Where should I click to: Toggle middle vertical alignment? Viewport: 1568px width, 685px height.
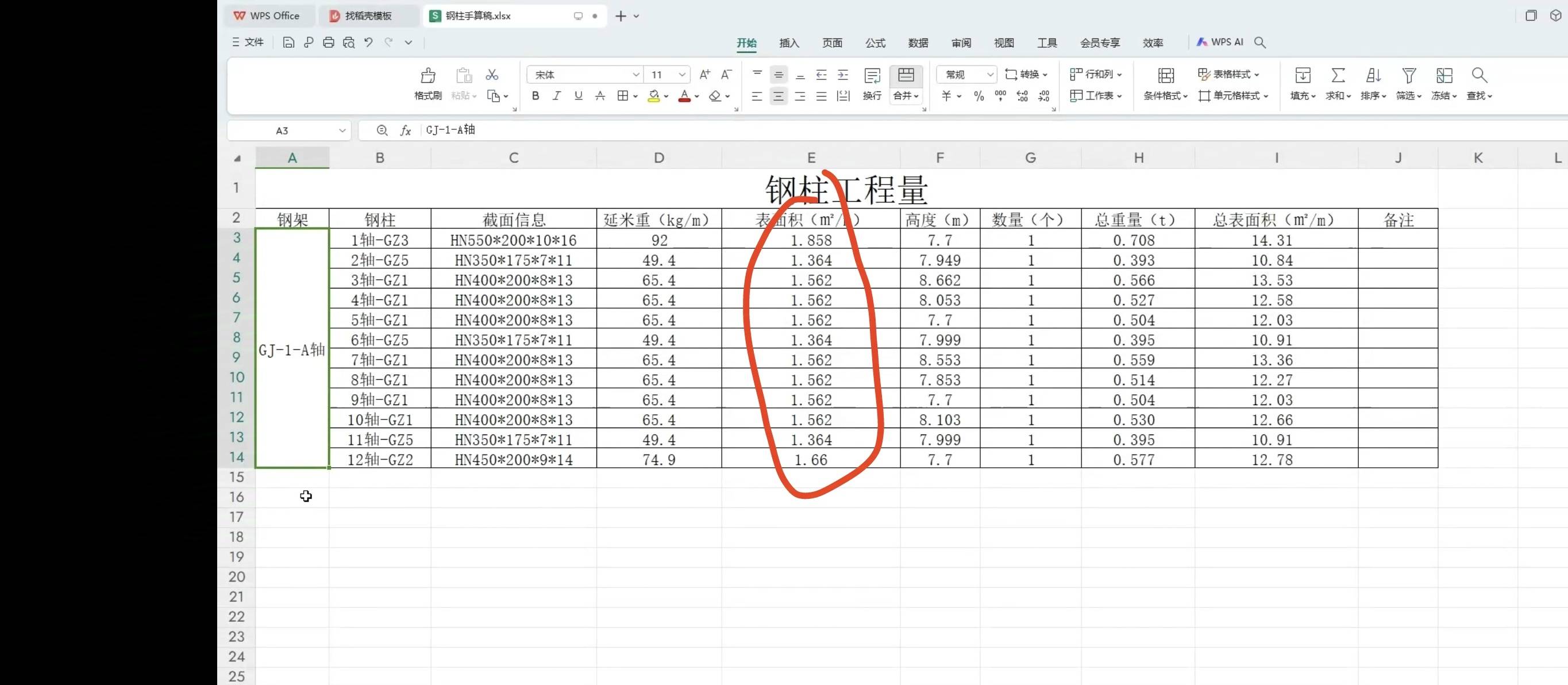click(779, 75)
